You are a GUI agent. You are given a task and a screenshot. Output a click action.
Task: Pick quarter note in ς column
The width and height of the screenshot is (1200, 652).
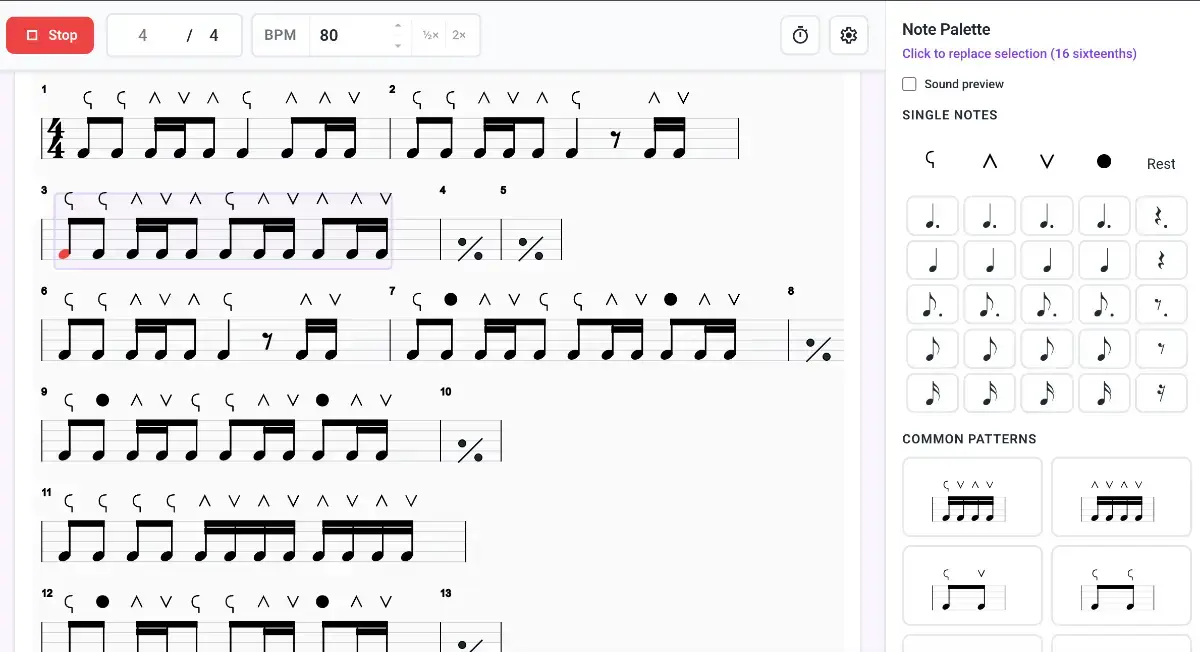932,260
